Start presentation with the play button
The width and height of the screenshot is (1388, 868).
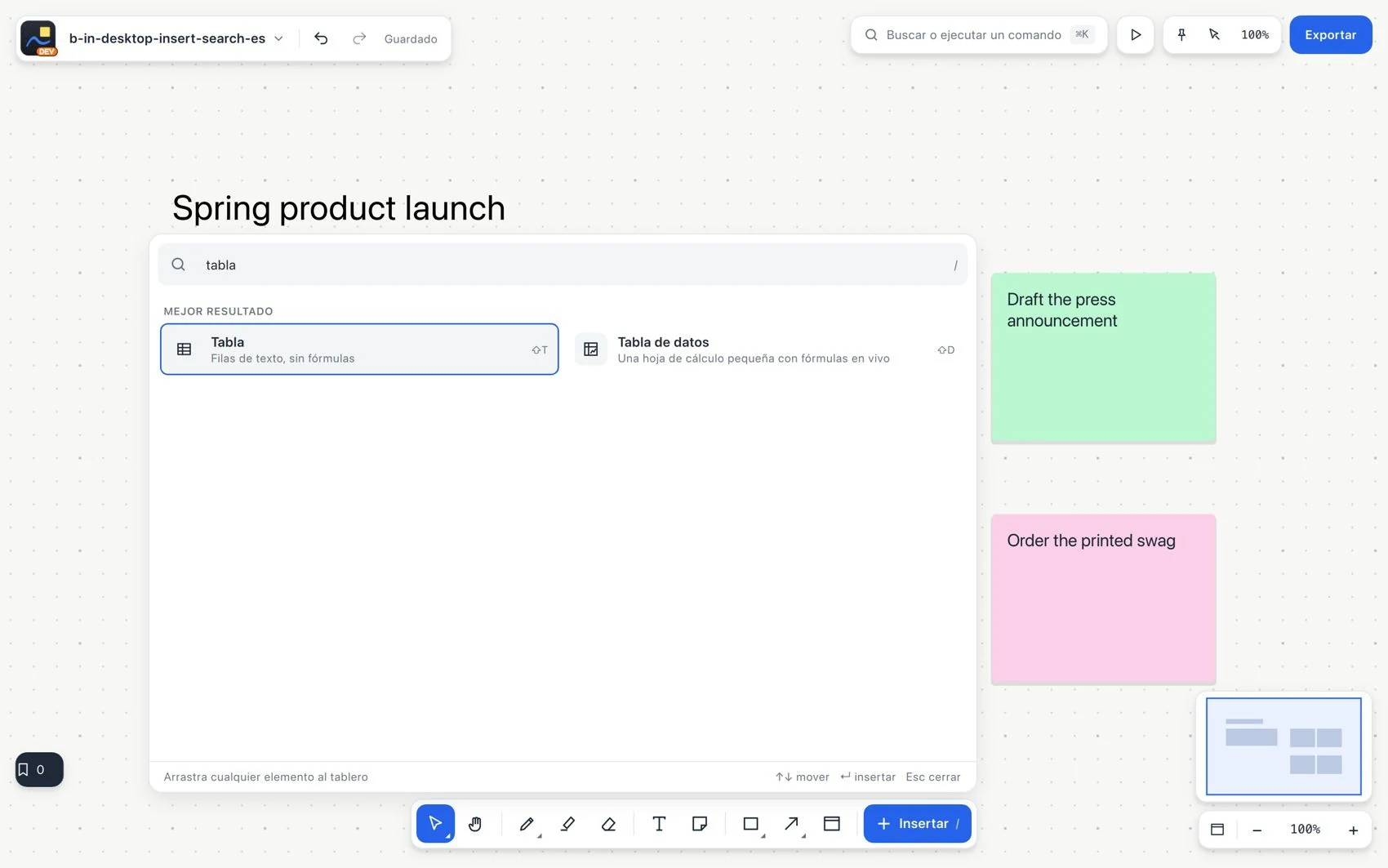tap(1135, 35)
